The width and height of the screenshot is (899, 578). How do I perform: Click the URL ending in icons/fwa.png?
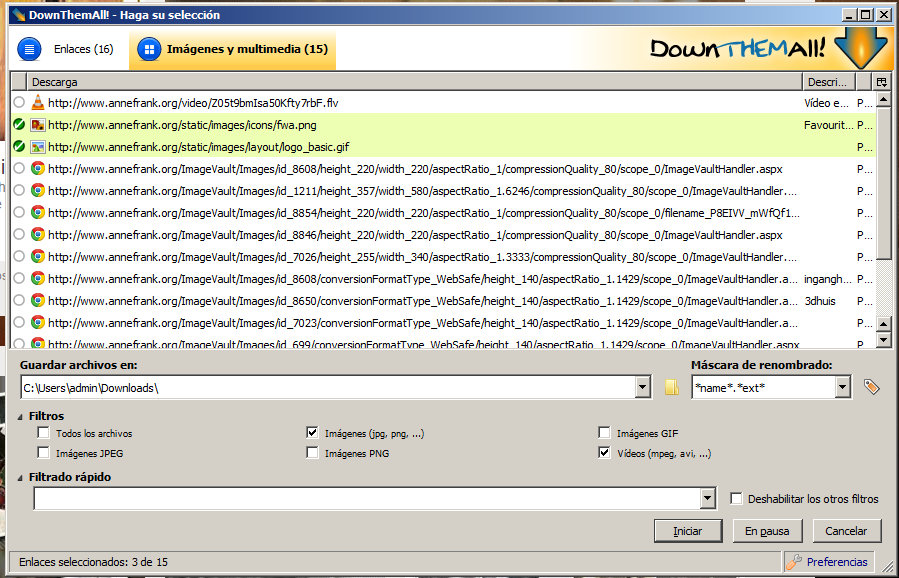(182, 125)
